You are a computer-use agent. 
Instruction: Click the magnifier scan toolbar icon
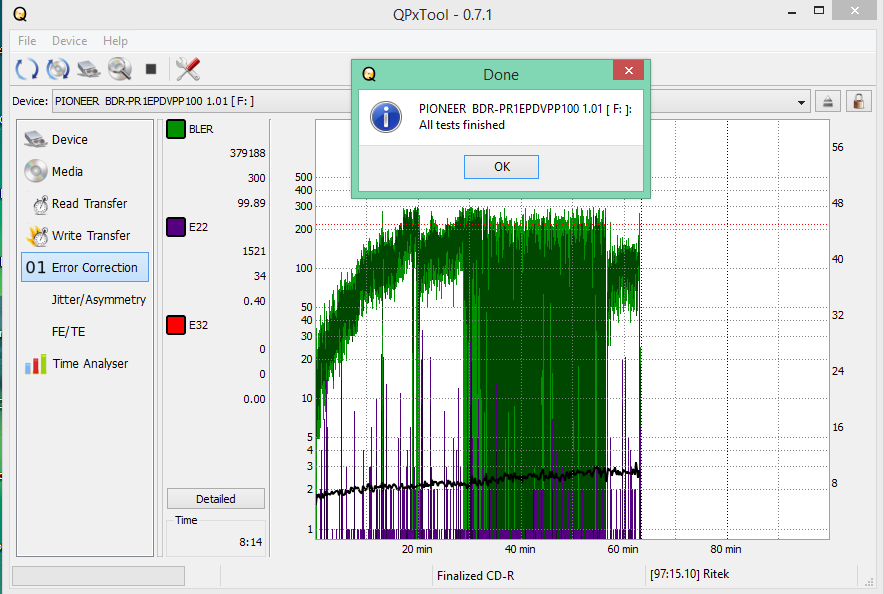point(120,69)
